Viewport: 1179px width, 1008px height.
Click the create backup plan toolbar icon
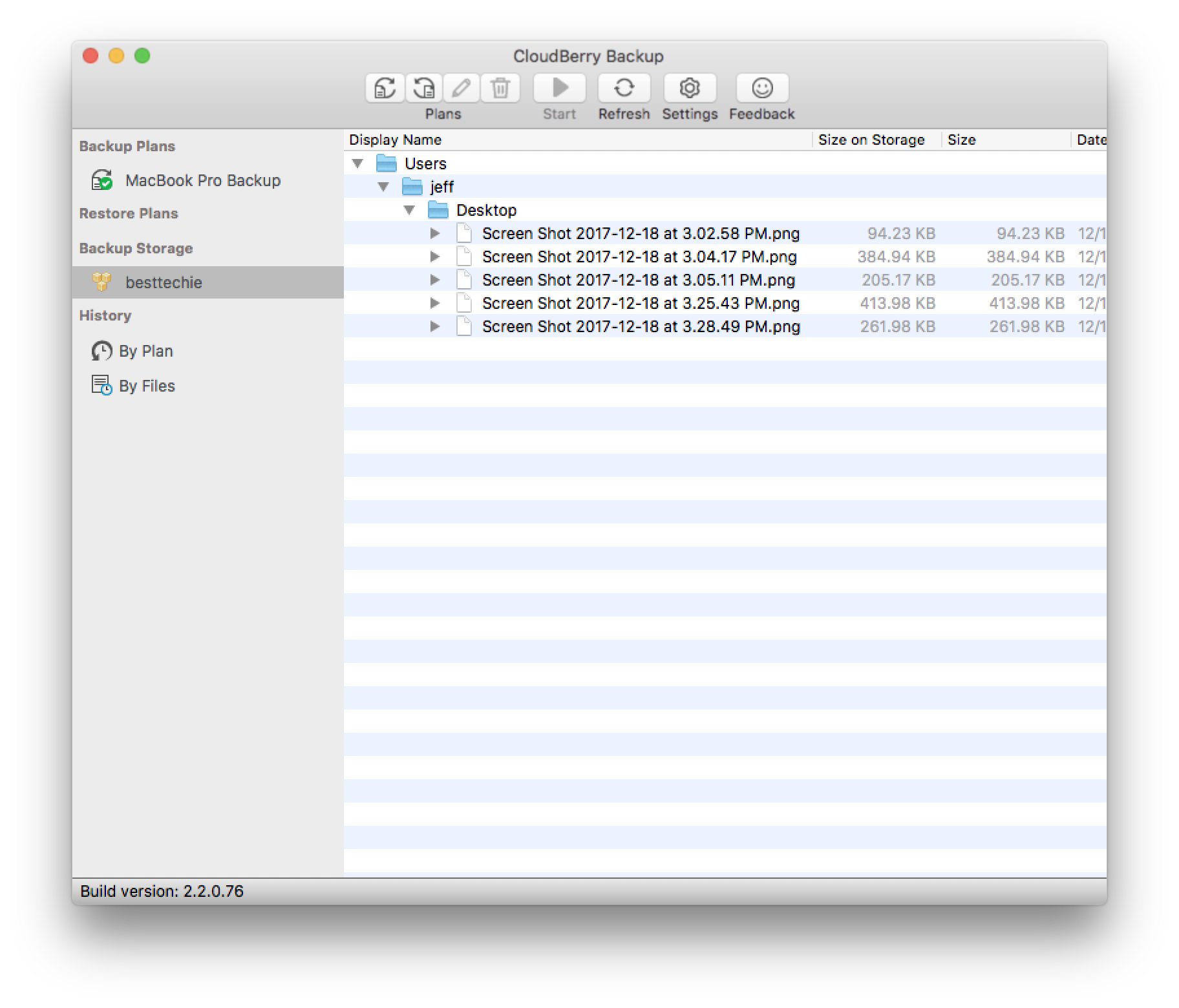tap(385, 88)
